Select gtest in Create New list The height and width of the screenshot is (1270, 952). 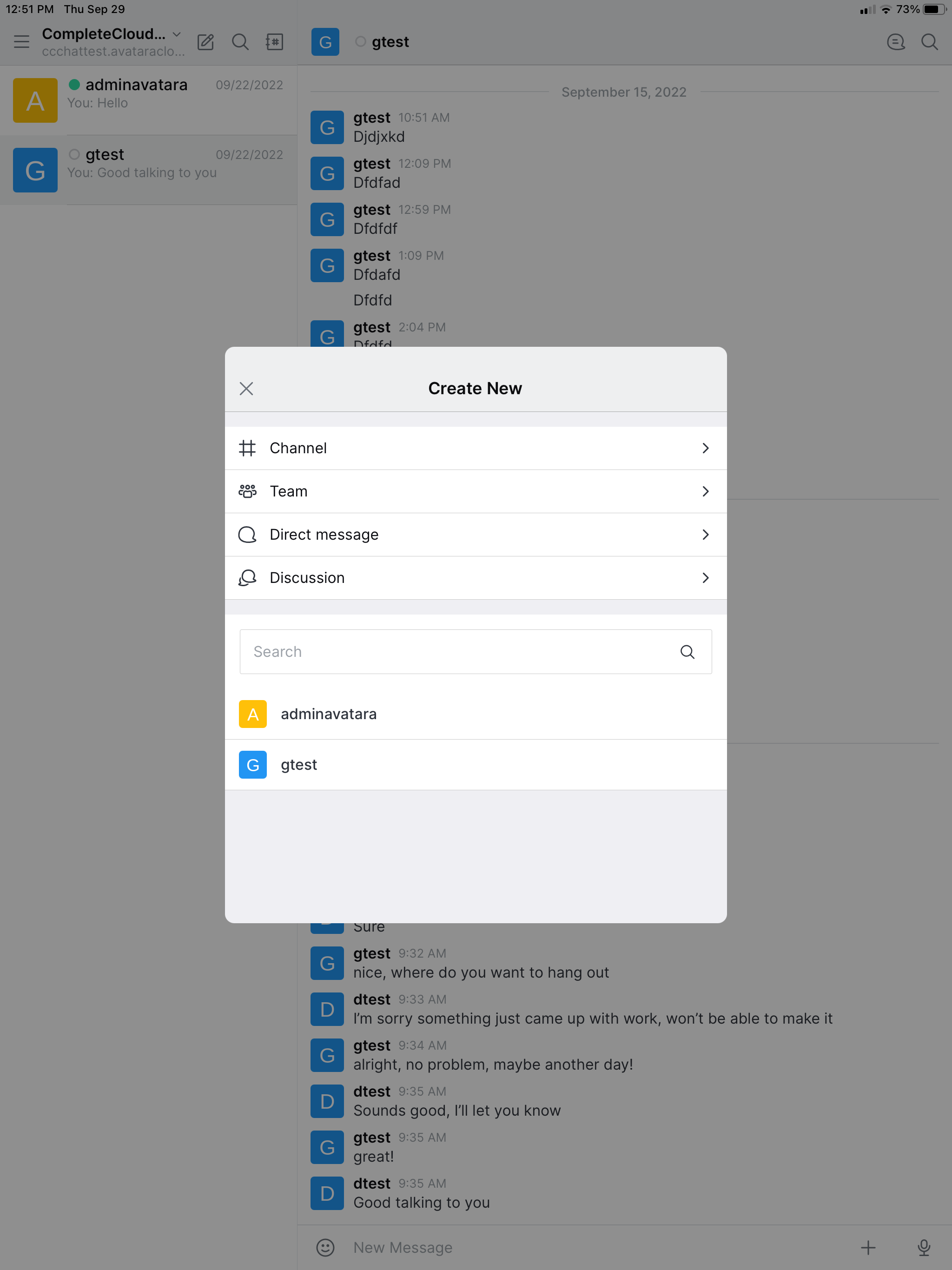point(476,765)
